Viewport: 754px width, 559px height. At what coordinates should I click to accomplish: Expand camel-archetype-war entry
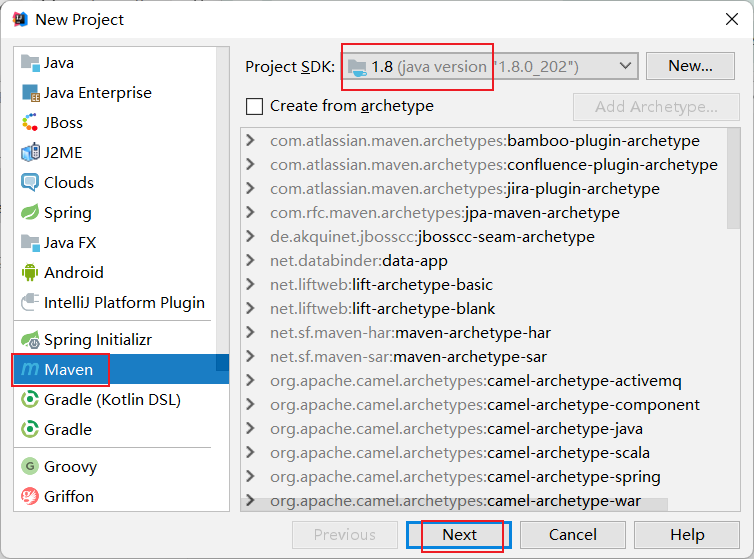click(250, 500)
